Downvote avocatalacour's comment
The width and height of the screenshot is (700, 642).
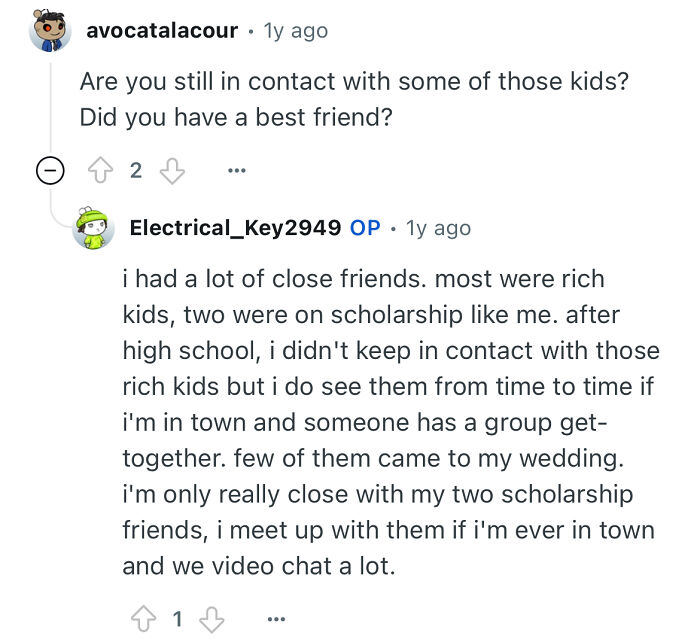(x=173, y=171)
